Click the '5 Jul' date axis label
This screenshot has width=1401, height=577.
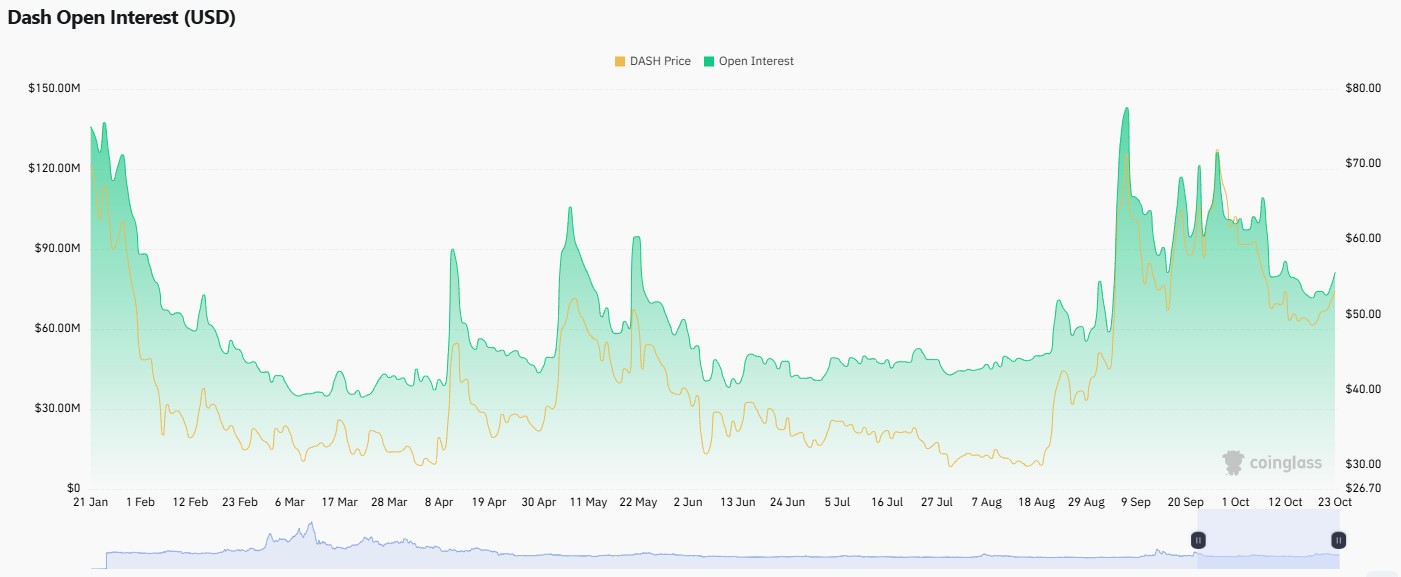(837, 502)
